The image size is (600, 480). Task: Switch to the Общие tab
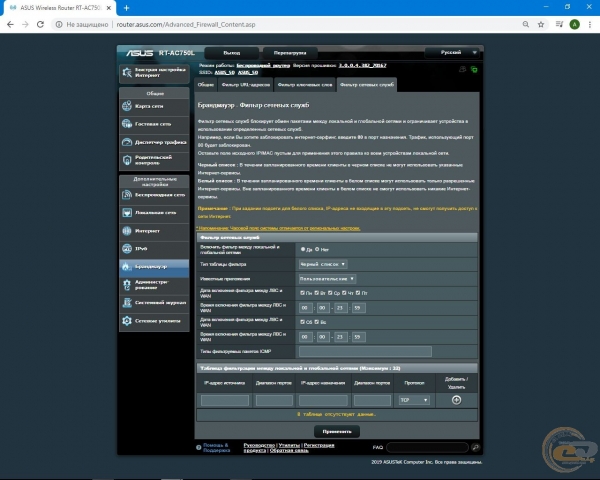coord(205,85)
